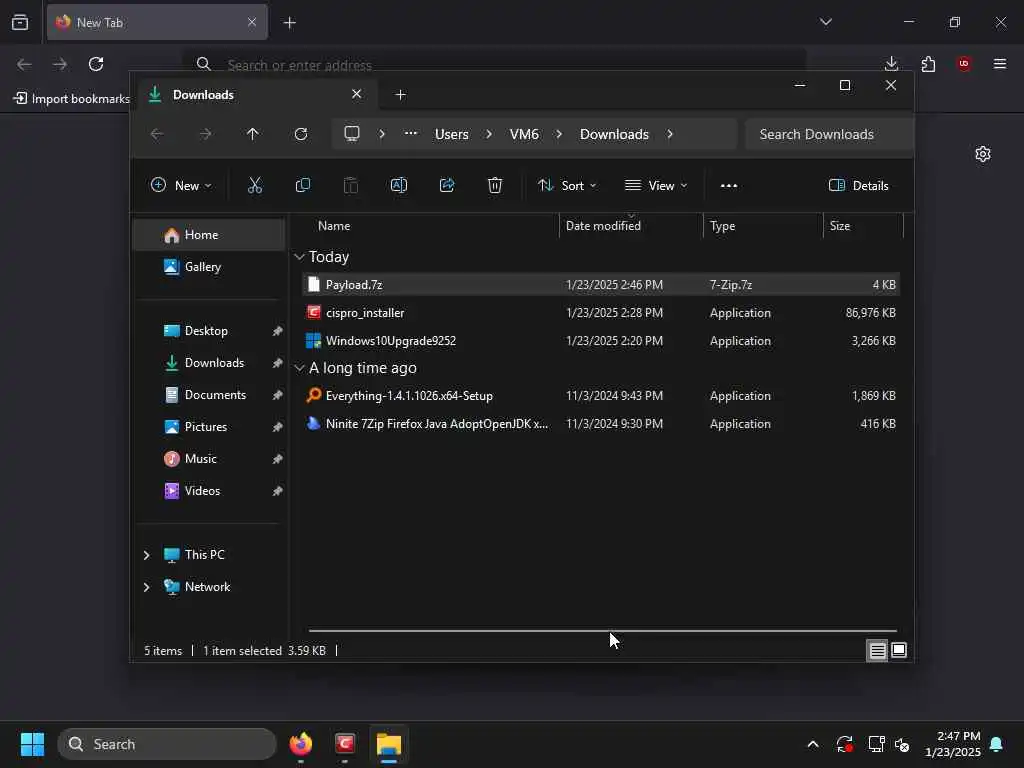Select the Ninite 7Zip Firefox Java installer
Screen dimensions: 1024x768
pos(601,424)
